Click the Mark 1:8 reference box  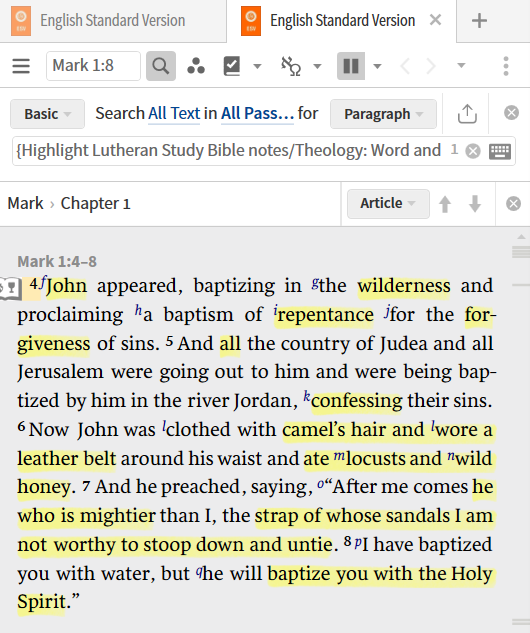[93, 66]
